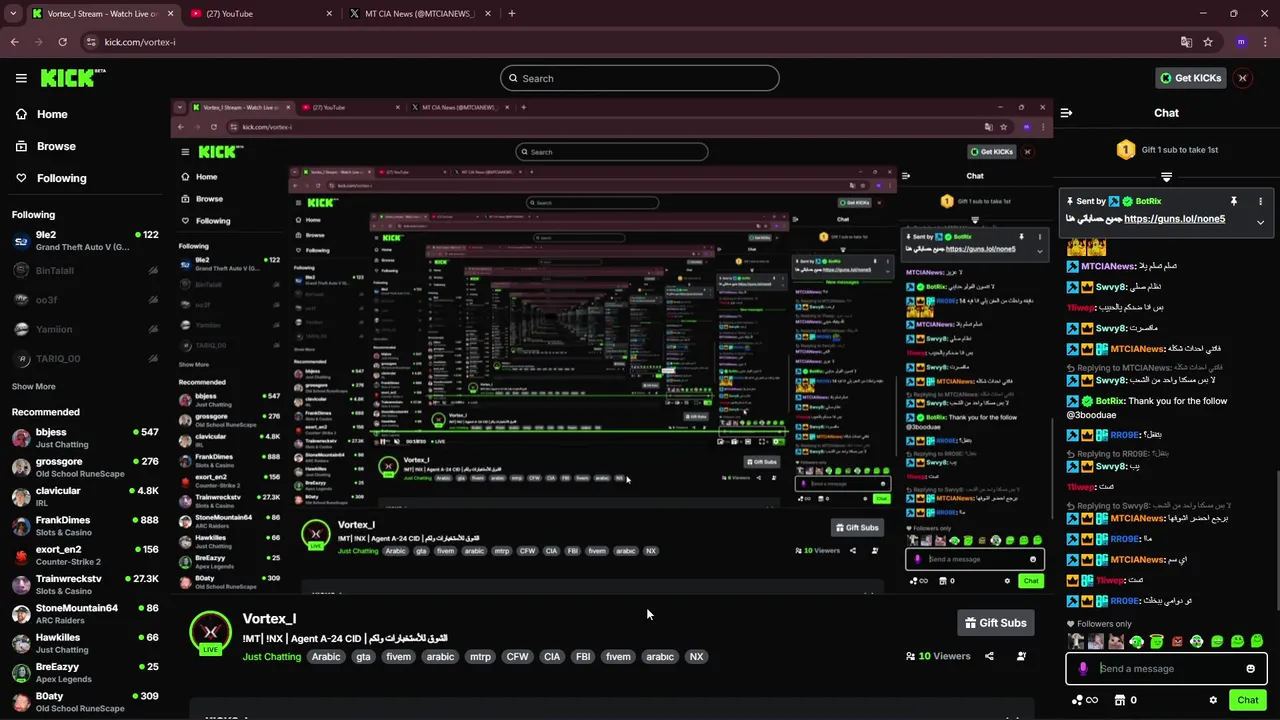Viewport: 1280px width, 720px height.
Task: Open recommended channel Trainwreckstv
Action: coord(85,585)
